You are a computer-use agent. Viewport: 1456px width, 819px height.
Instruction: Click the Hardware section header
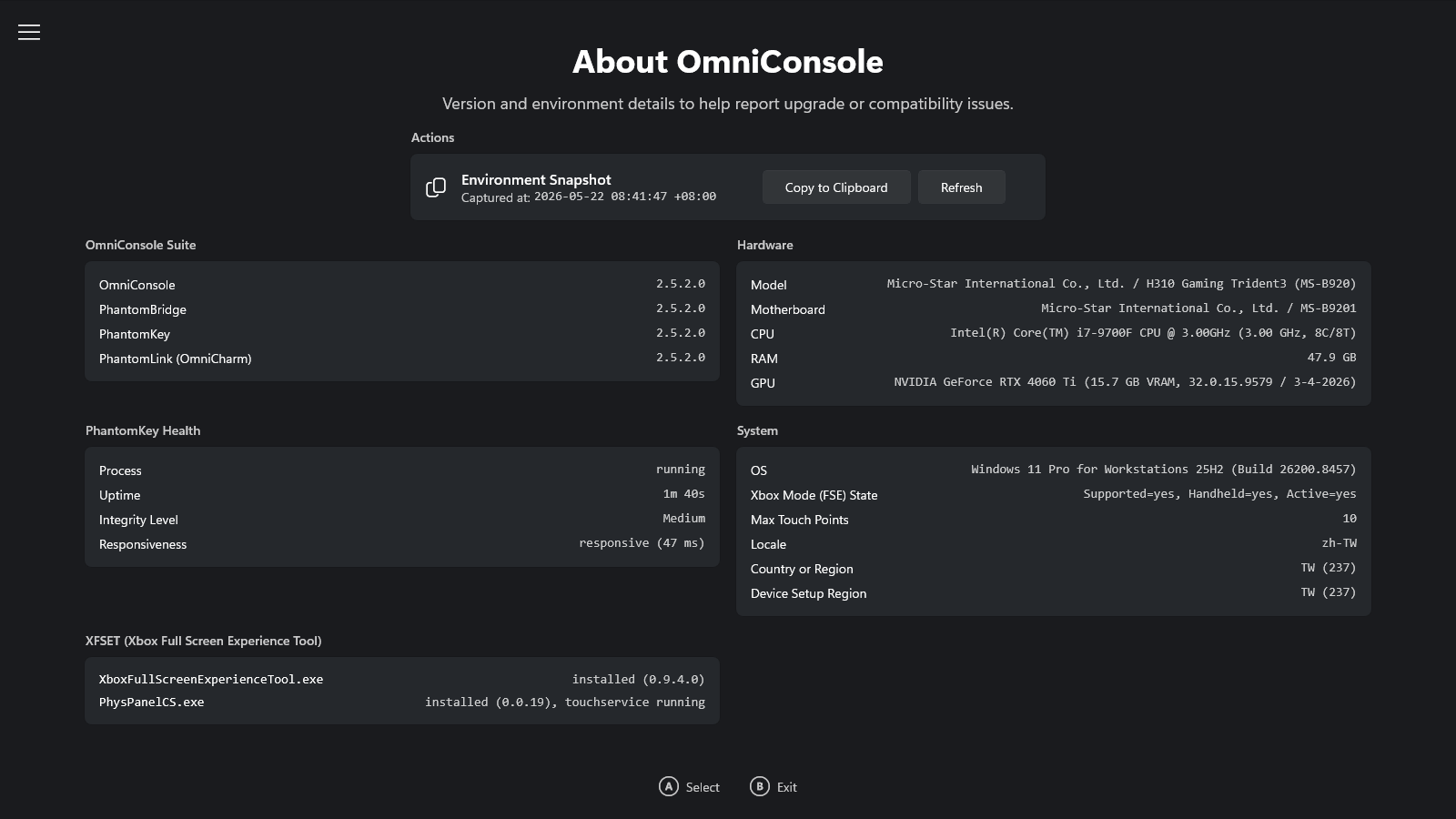pos(765,245)
